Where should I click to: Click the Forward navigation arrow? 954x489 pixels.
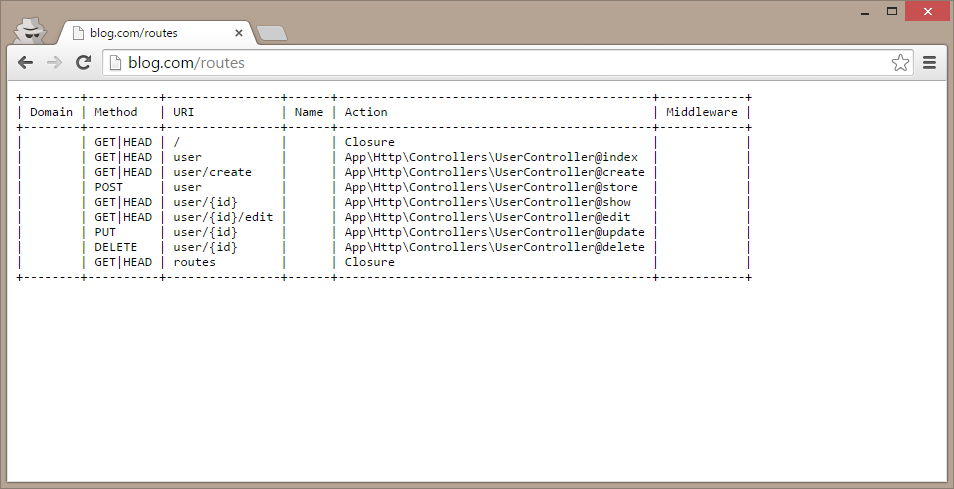[55, 62]
